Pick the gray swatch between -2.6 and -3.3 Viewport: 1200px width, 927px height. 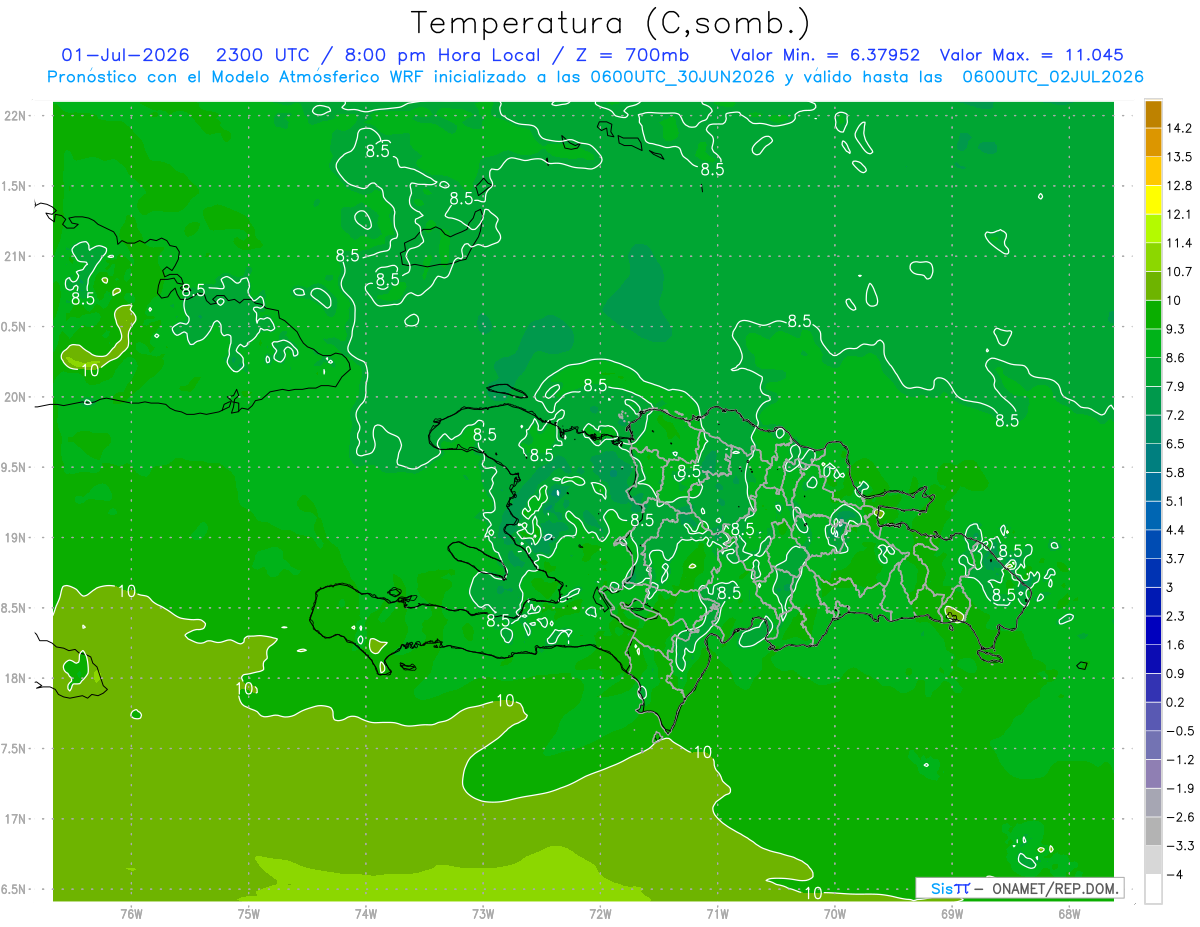tap(1153, 831)
